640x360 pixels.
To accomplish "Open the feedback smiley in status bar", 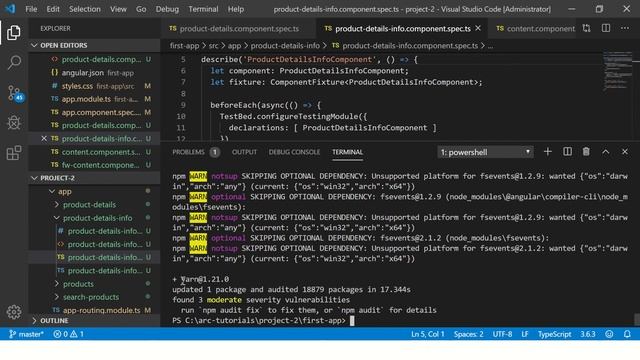I will click(x=609, y=334).
